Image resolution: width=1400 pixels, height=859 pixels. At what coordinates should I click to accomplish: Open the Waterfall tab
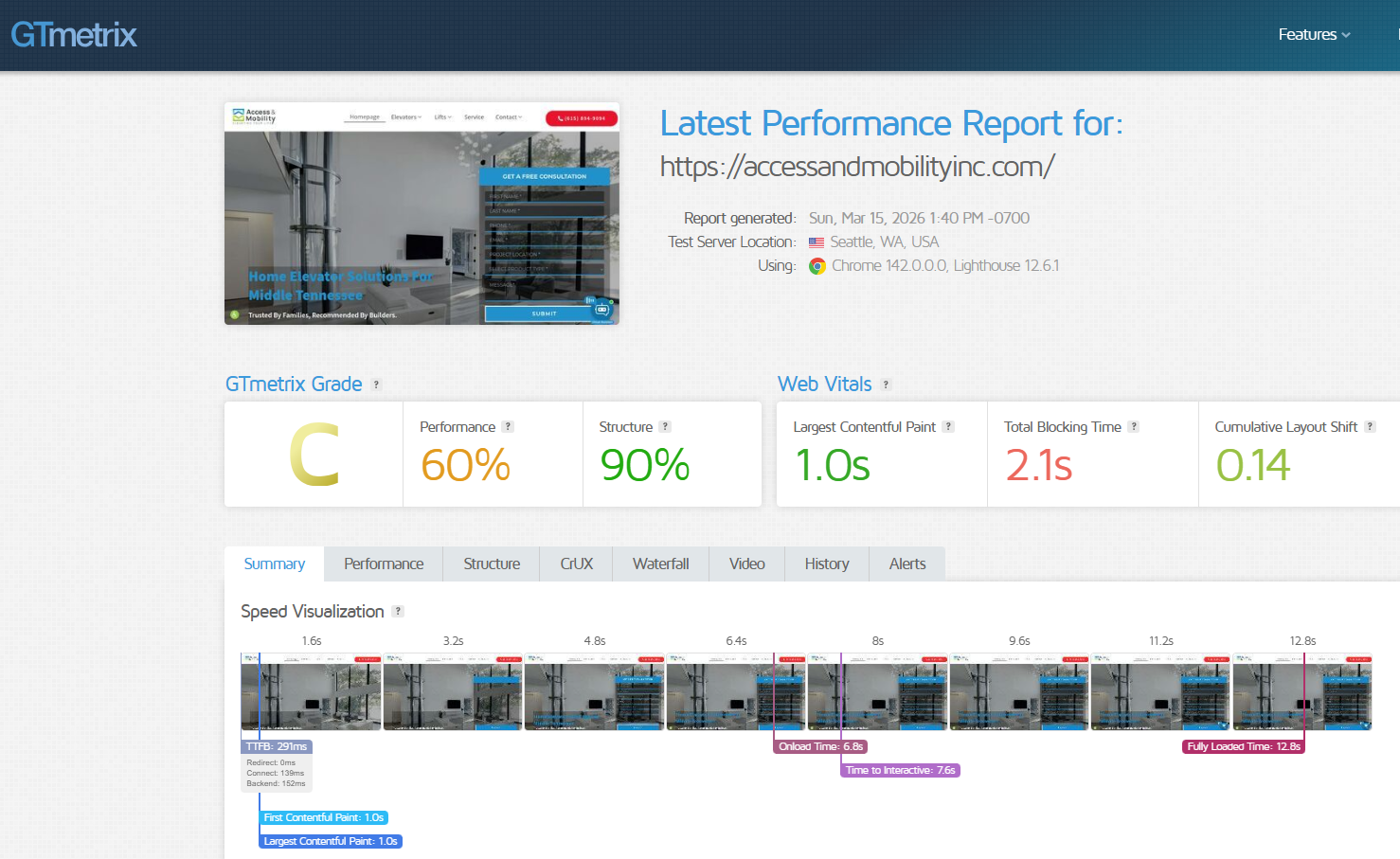coord(660,564)
